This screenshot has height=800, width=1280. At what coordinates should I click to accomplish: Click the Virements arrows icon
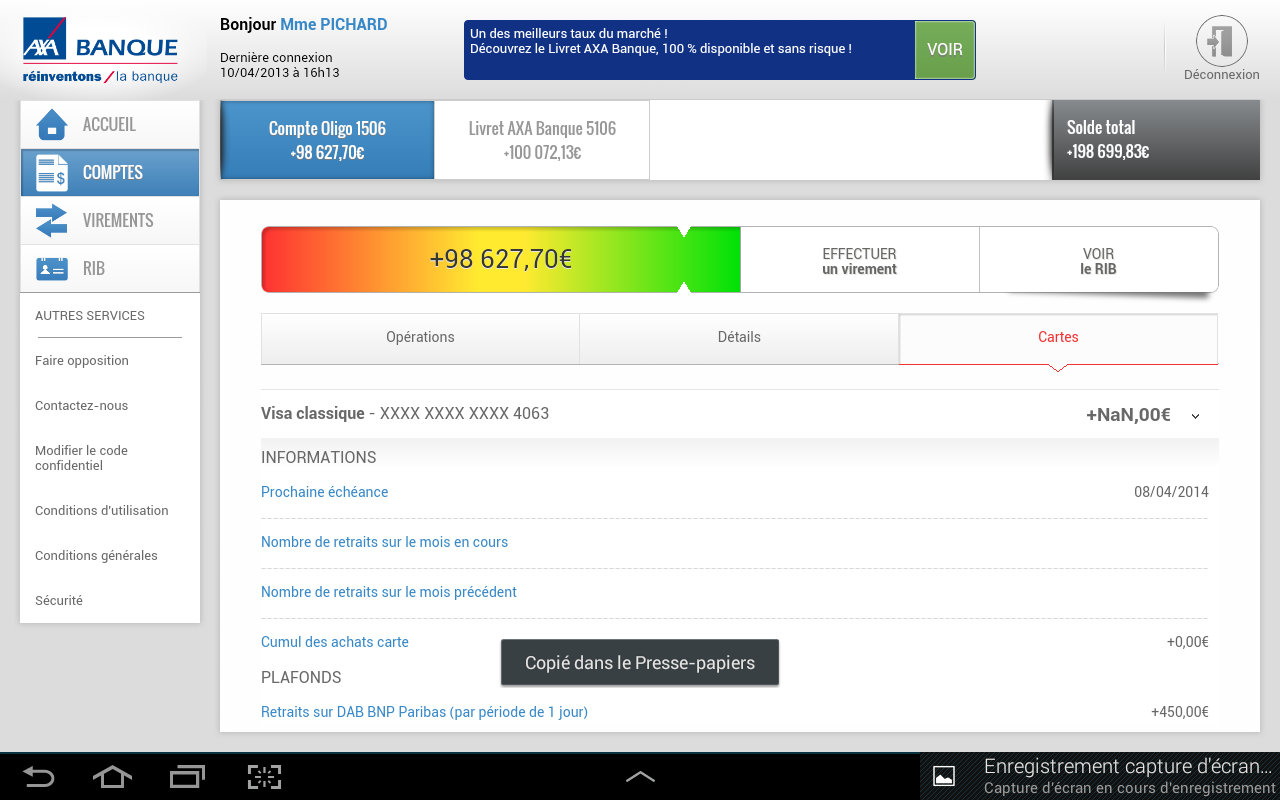pyautogui.click(x=51, y=221)
